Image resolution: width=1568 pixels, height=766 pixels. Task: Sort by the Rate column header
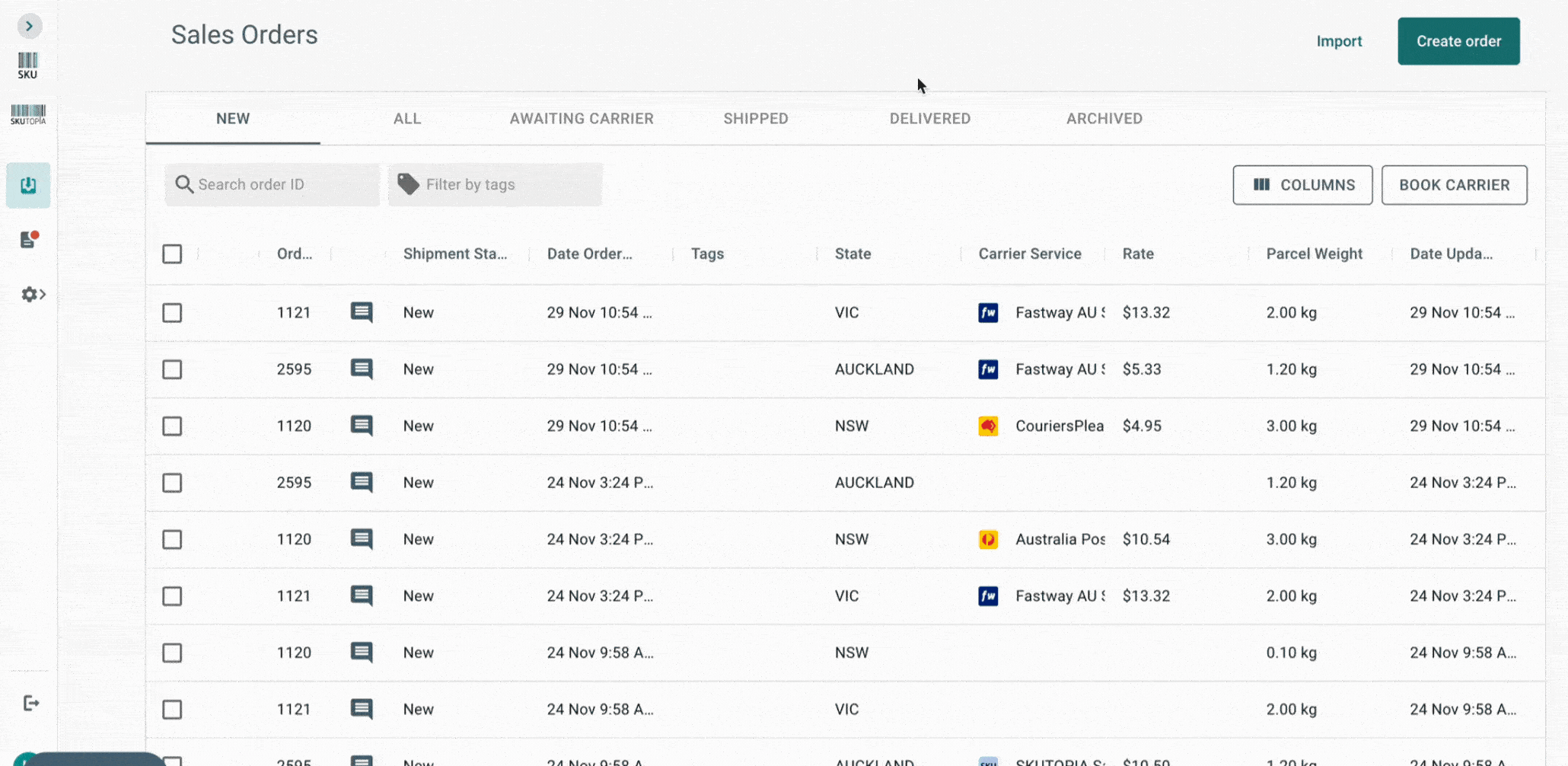[x=1138, y=254]
